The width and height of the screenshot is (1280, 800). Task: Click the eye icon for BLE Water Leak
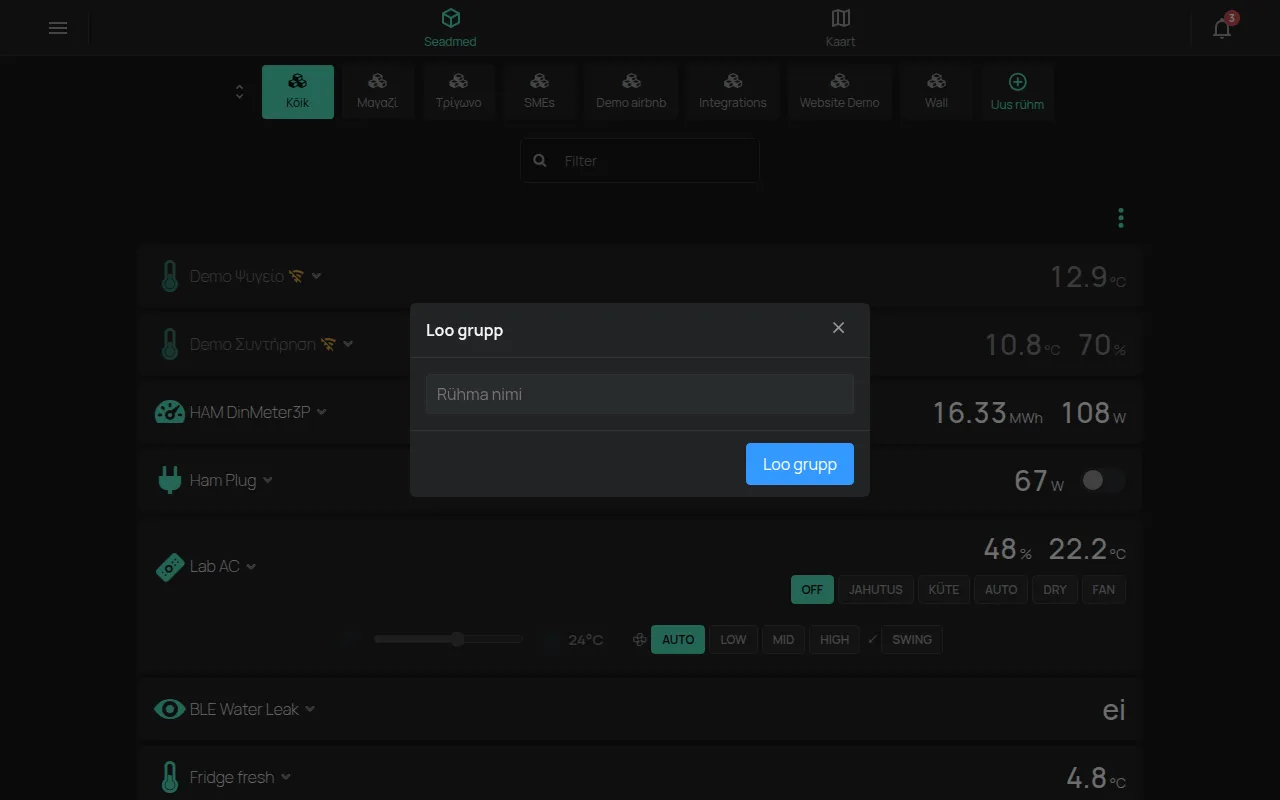pyautogui.click(x=170, y=709)
